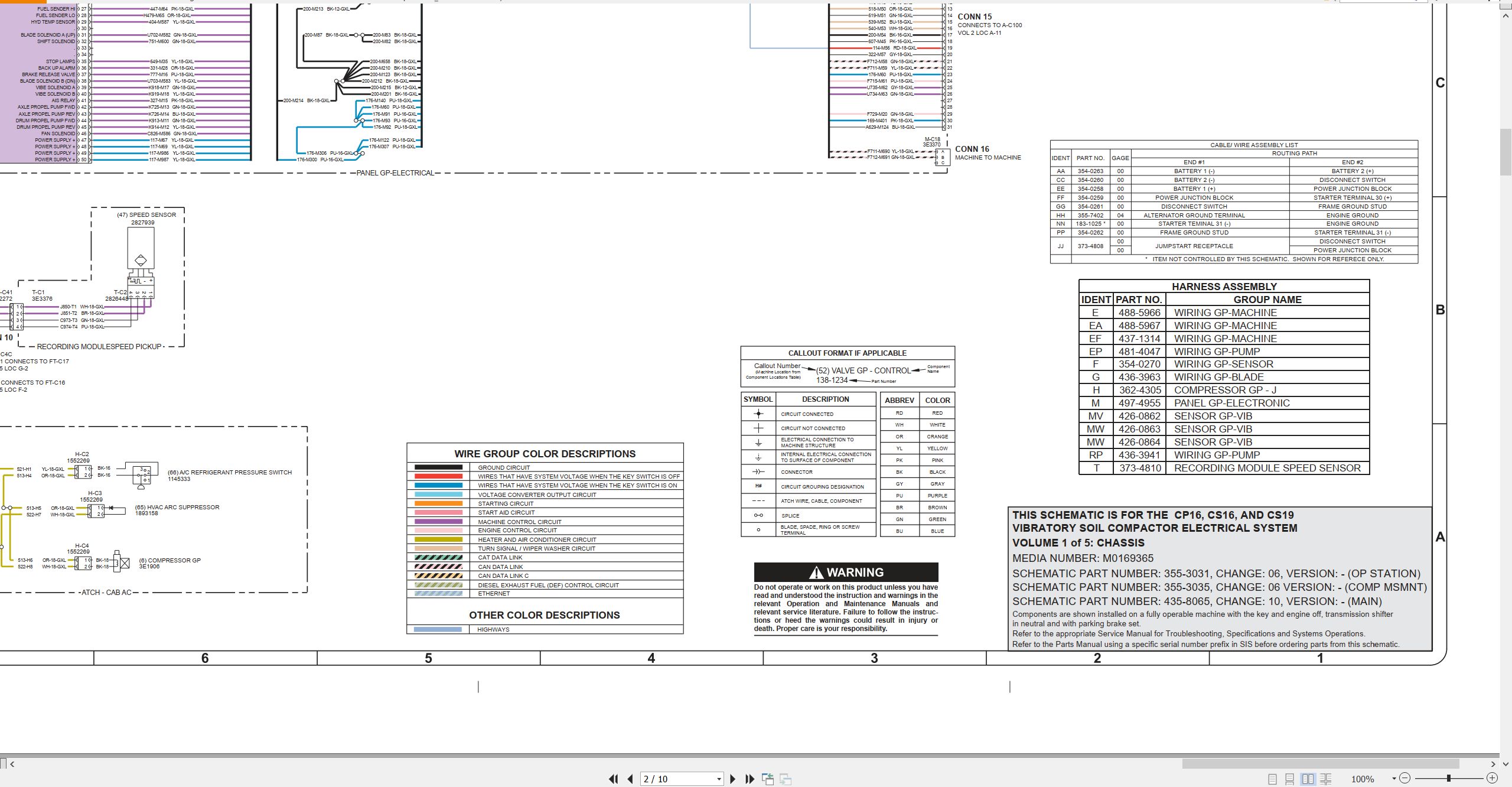The image size is (1512, 787).
Task: Click WIRE GROUP COLOR DESCRIPTIONS heading
Action: [545, 454]
